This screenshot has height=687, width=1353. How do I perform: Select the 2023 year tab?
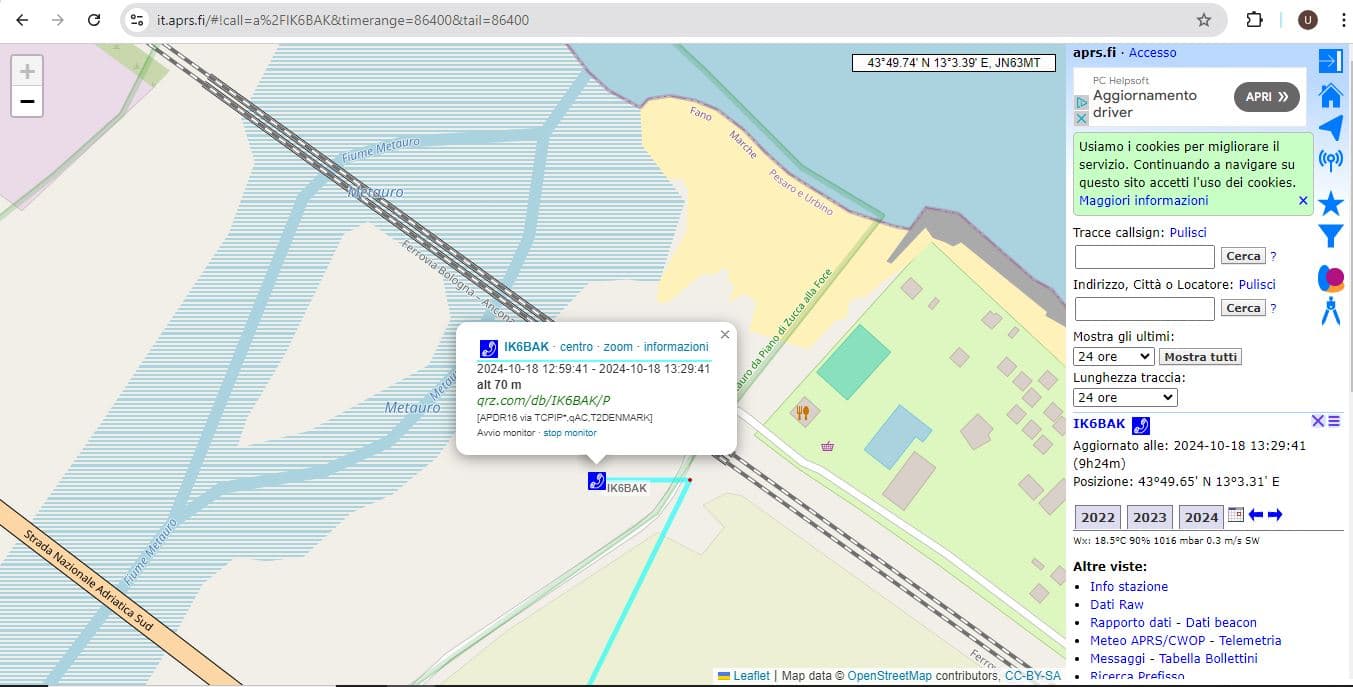point(1149,517)
